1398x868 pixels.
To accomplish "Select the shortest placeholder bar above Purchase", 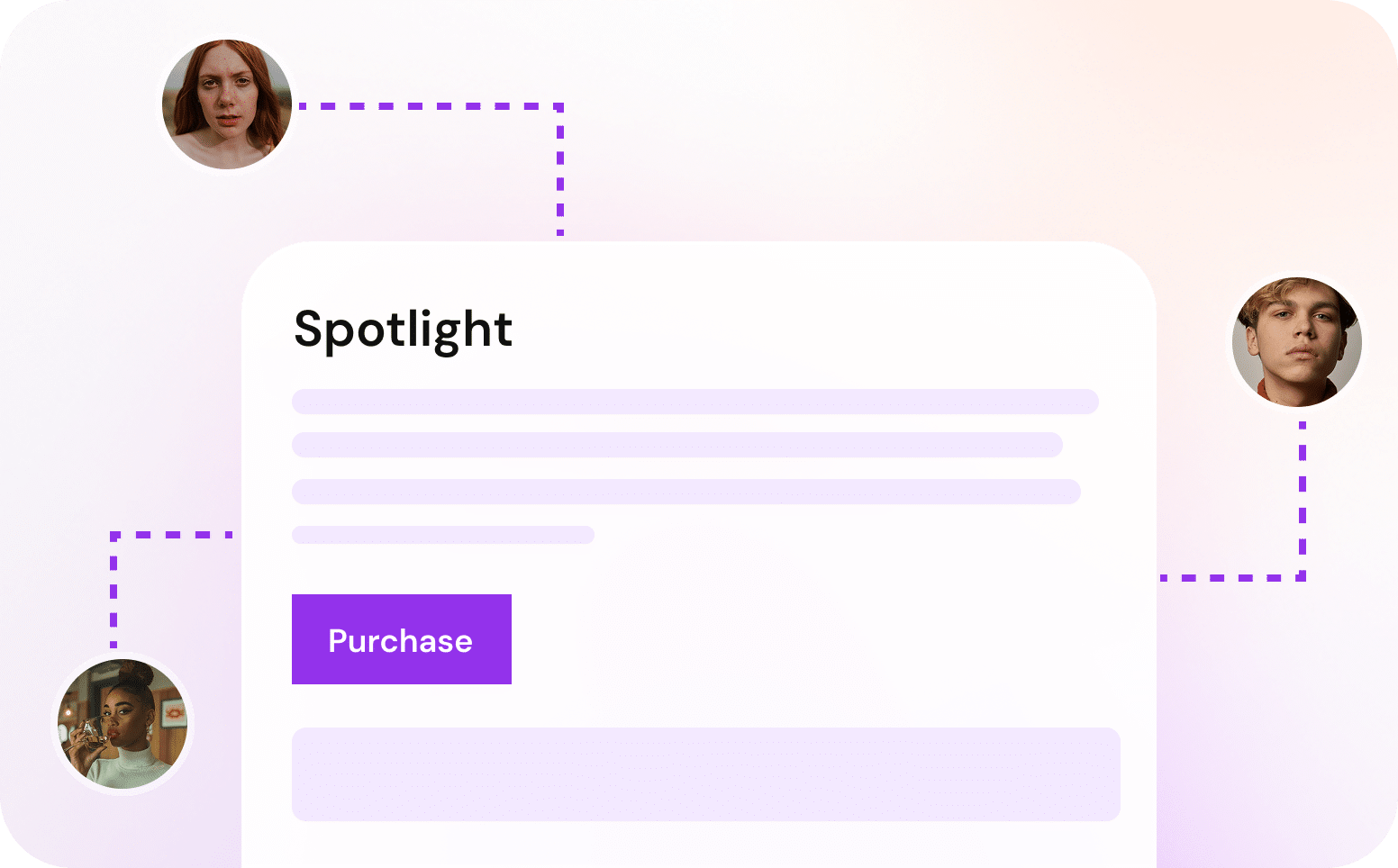I will point(443,535).
